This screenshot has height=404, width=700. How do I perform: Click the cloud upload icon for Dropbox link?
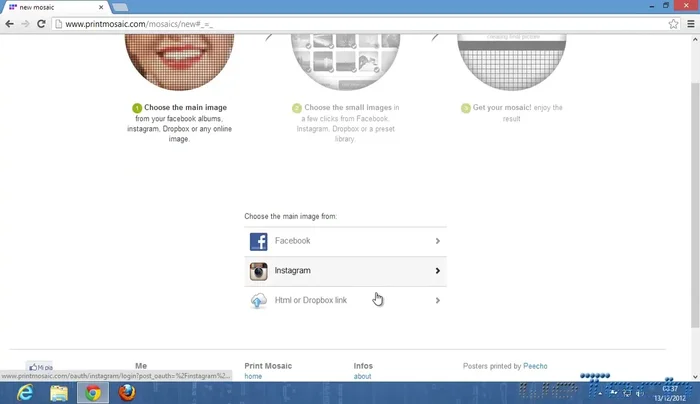[258, 300]
